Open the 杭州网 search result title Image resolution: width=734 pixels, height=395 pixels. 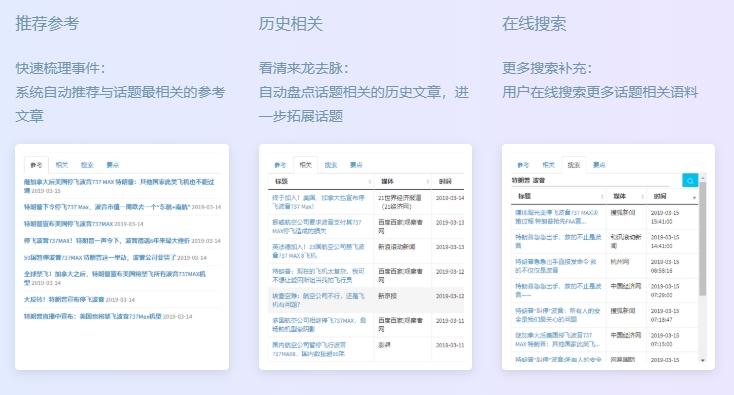[556, 266]
